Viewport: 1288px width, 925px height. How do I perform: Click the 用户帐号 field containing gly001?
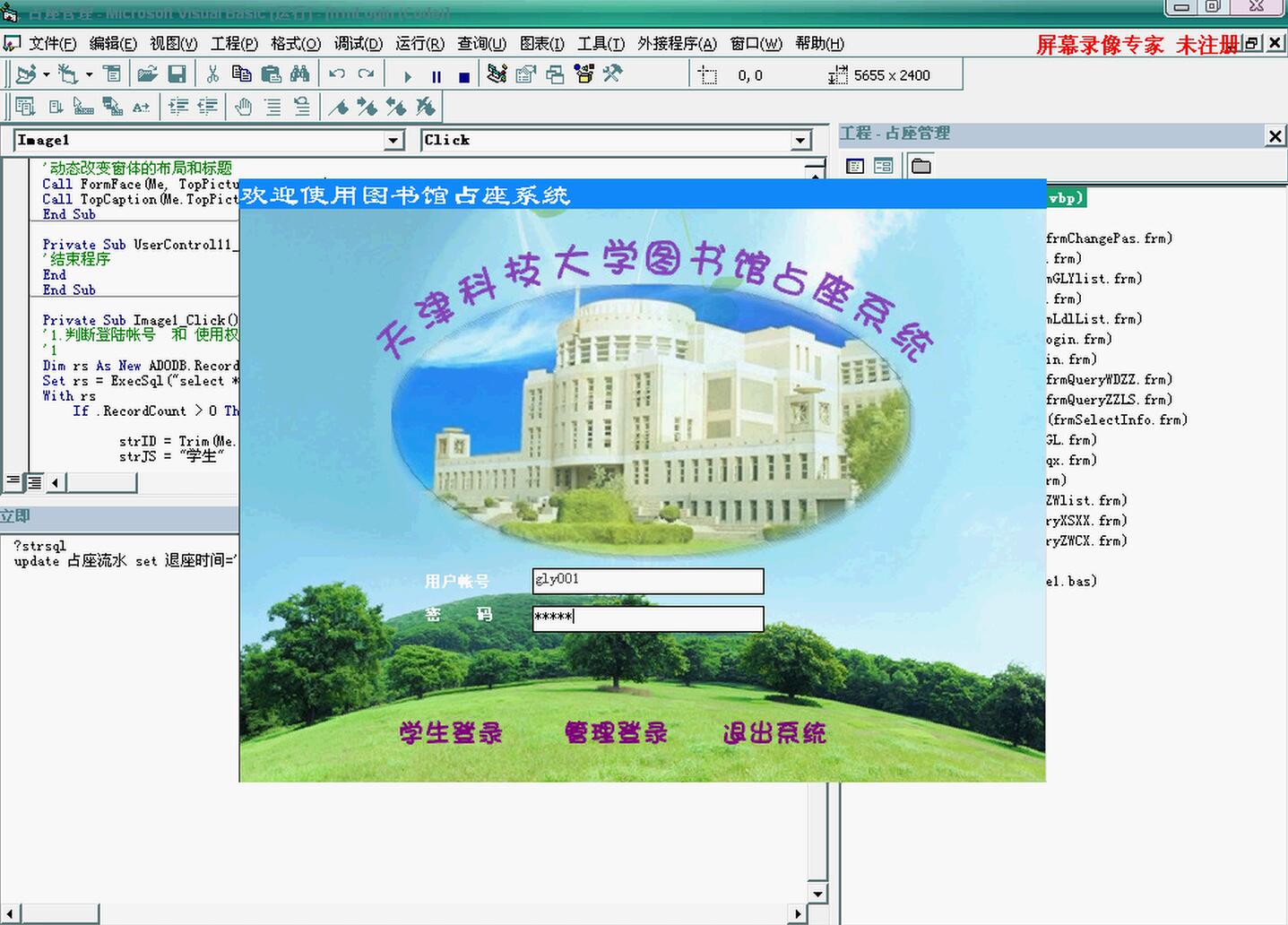(x=648, y=581)
